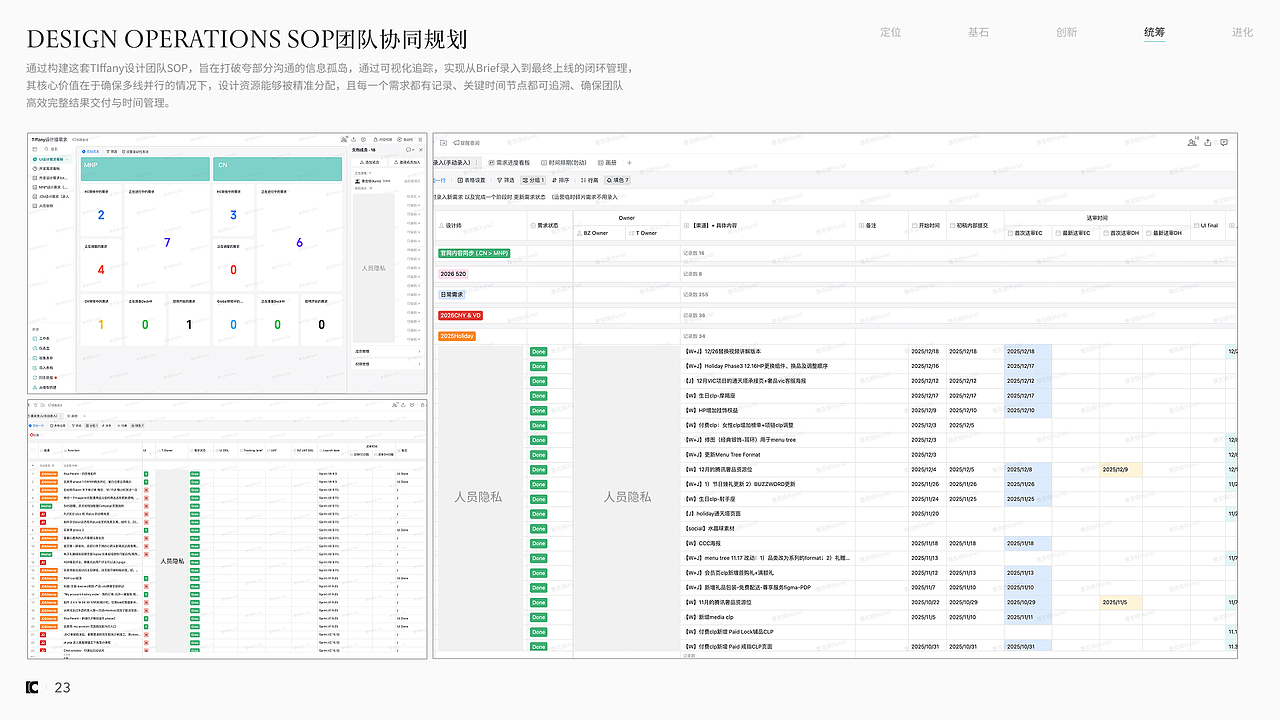
Task: Select the T Owner column header
Action: [x=653, y=233]
